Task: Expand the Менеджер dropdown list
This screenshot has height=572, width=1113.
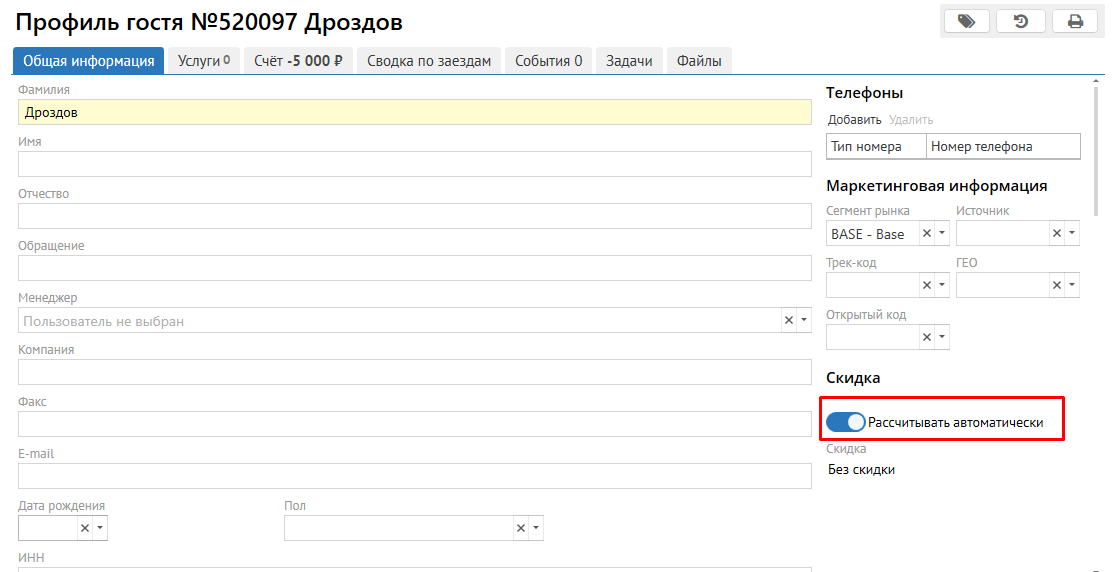Action: 803,321
